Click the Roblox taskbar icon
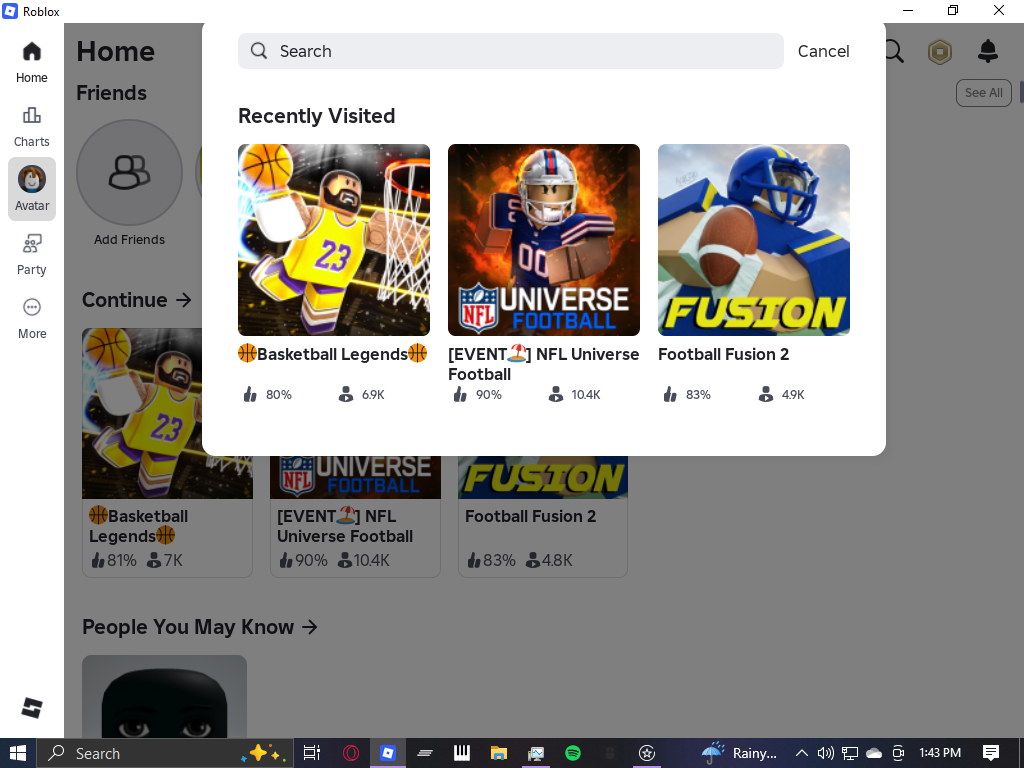This screenshot has width=1024, height=768. pyautogui.click(x=388, y=753)
